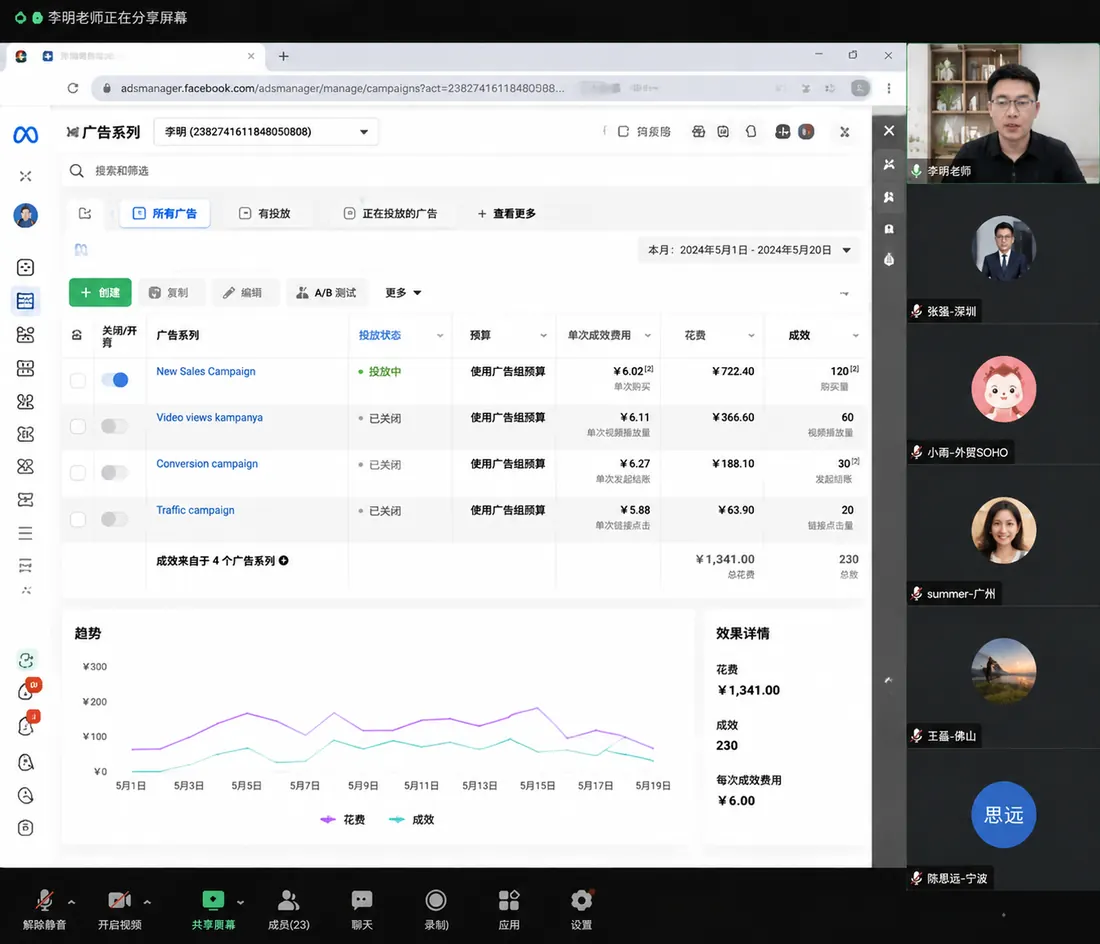The width and height of the screenshot is (1100, 944).
Task: Open the Conversion campaign link
Action: tap(207, 464)
